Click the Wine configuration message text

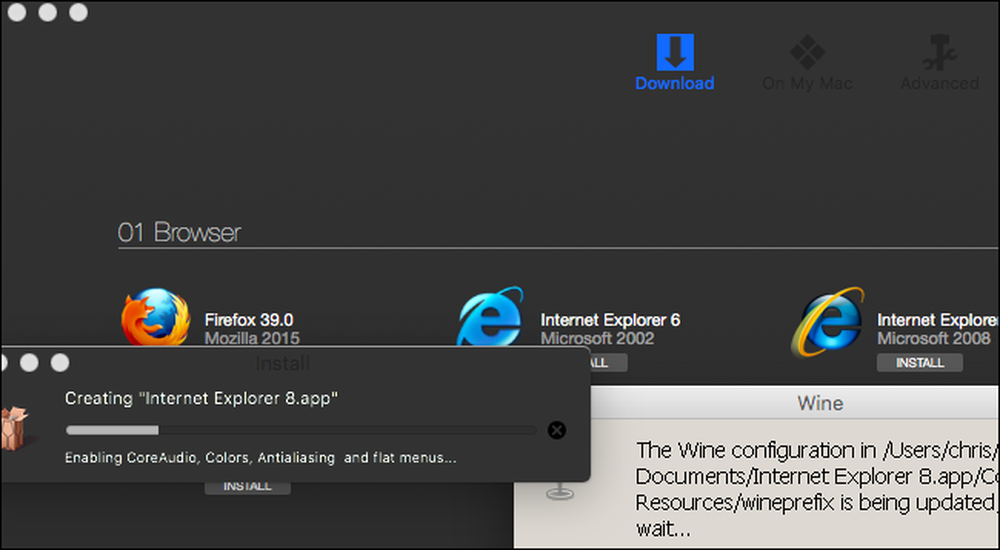pyautogui.click(x=817, y=489)
